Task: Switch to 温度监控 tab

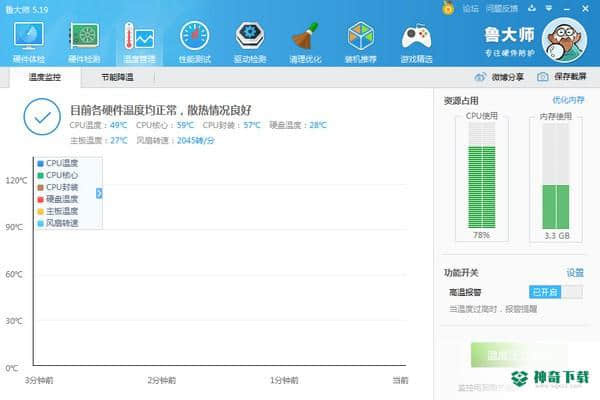Action: (45, 77)
